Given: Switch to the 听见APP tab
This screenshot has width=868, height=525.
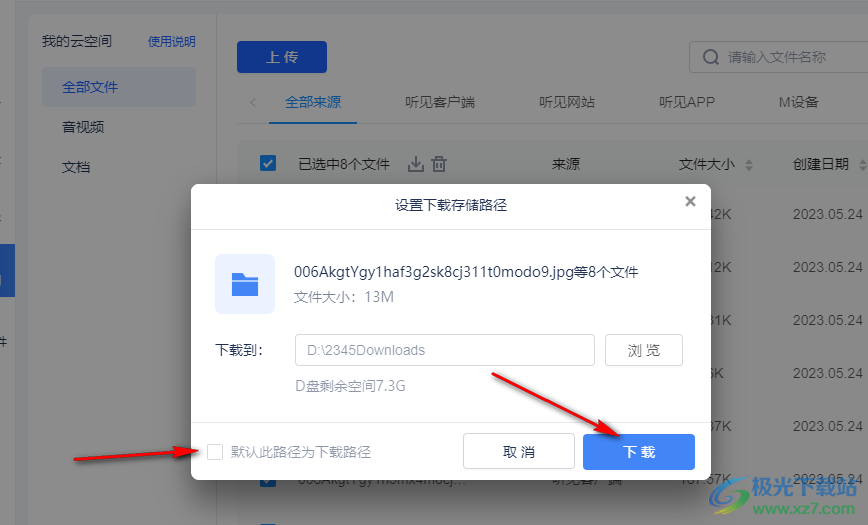Looking at the screenshot, I should point(686,102).
